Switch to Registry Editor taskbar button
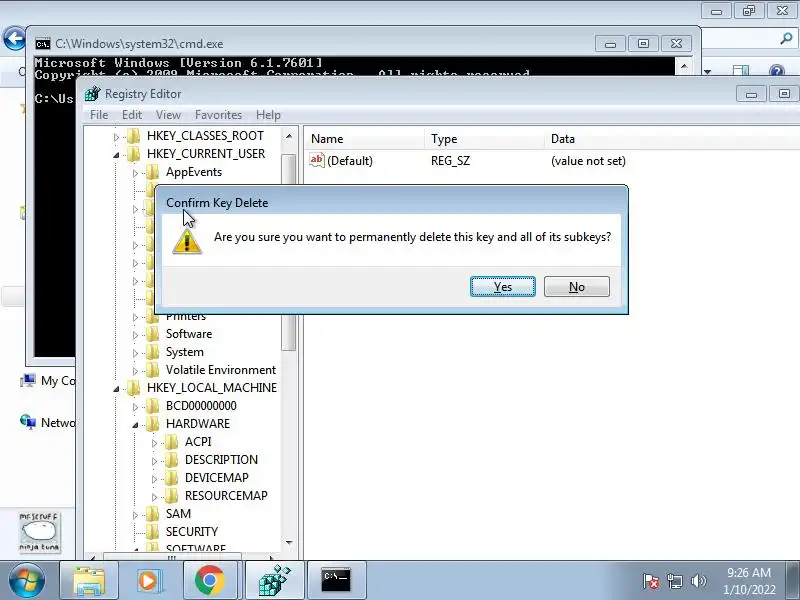The width and height of the screenshot is (800, 600). (274, 581)
